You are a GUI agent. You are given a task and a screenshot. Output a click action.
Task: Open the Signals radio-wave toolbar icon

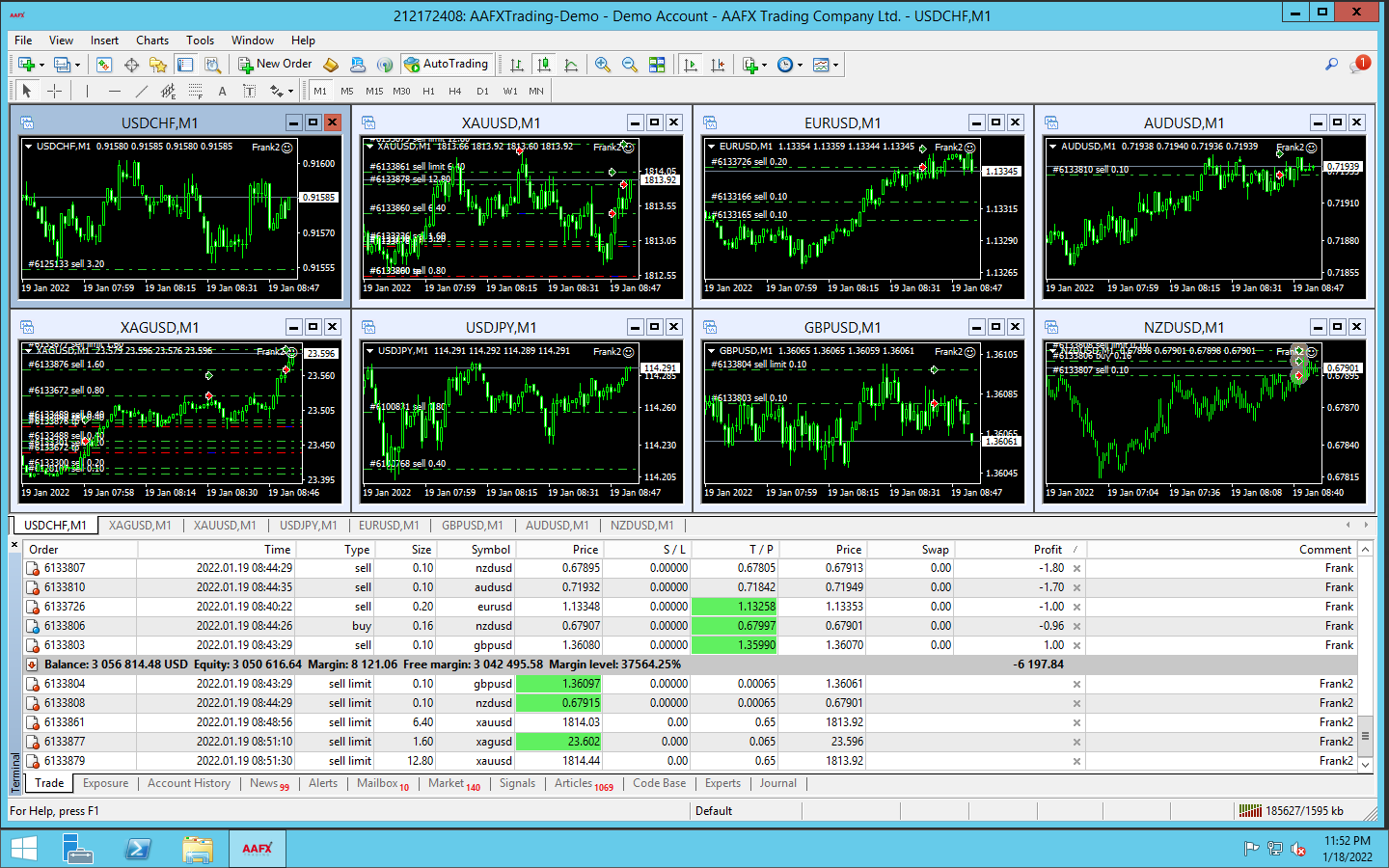click(385, 65)
